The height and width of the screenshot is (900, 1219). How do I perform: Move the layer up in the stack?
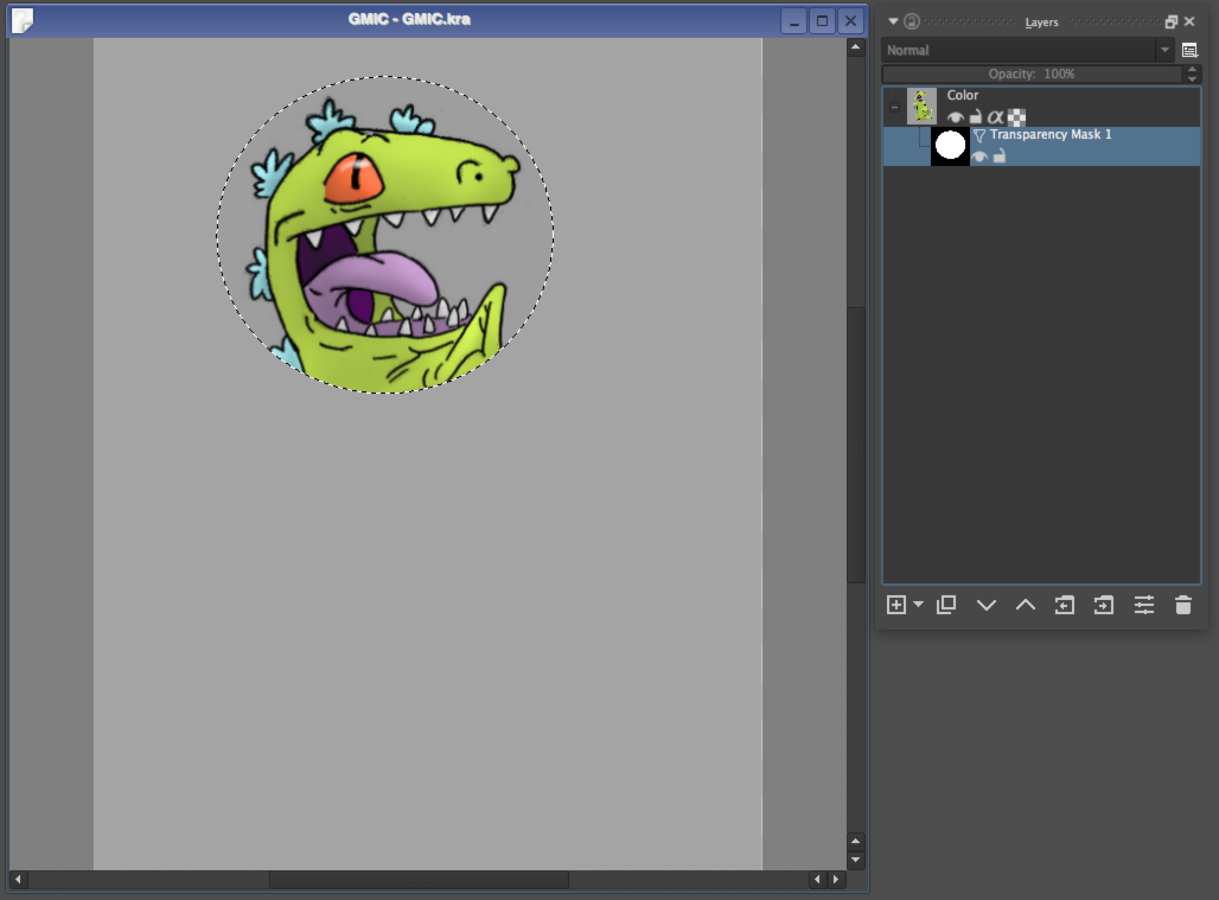point(1025,605)
